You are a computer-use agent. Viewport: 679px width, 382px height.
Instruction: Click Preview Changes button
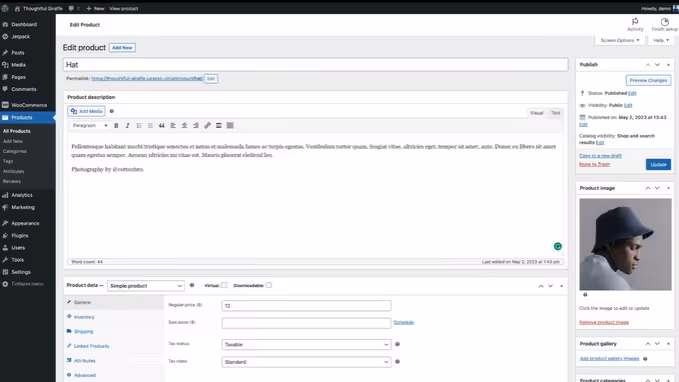648,80
